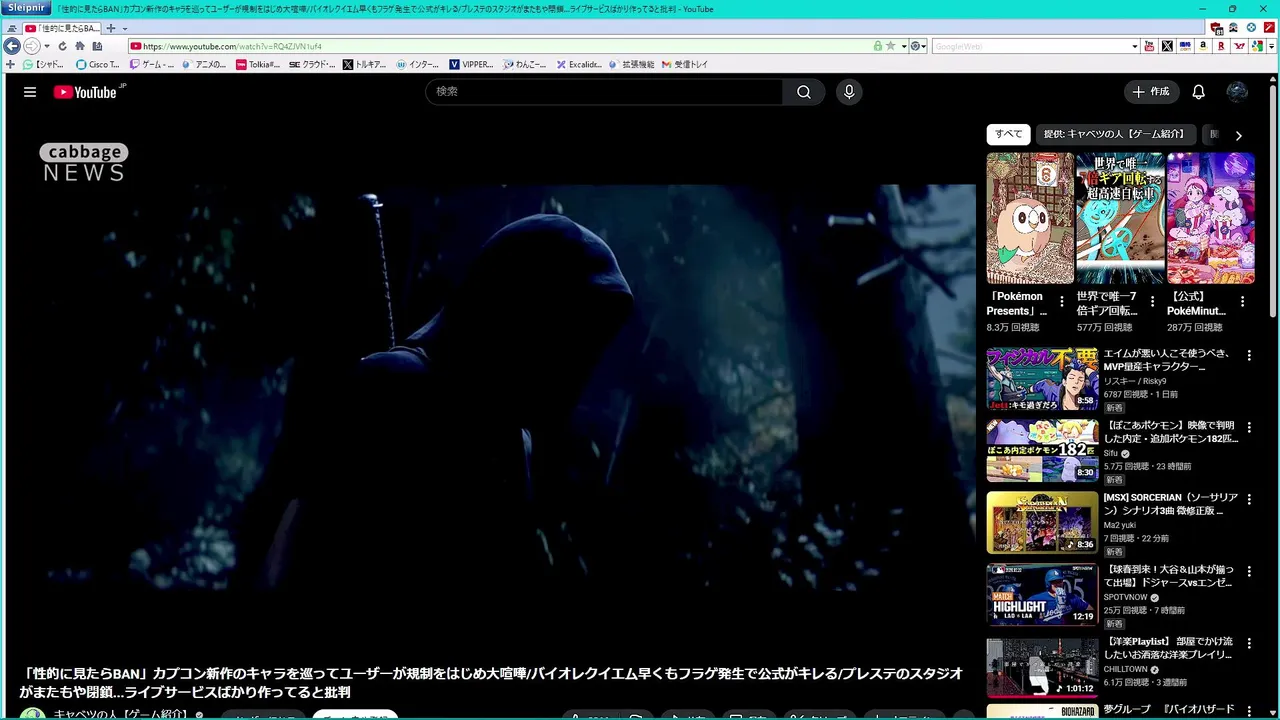1280x720 pixels.
Task: Click the Rakuten R quick-search icon
Action: (x=1222, y=46)
